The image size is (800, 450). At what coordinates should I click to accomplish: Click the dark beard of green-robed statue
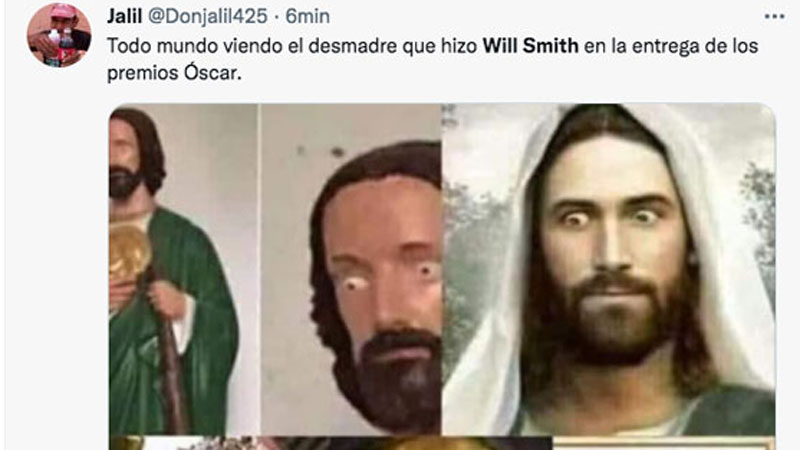(124, 183)
